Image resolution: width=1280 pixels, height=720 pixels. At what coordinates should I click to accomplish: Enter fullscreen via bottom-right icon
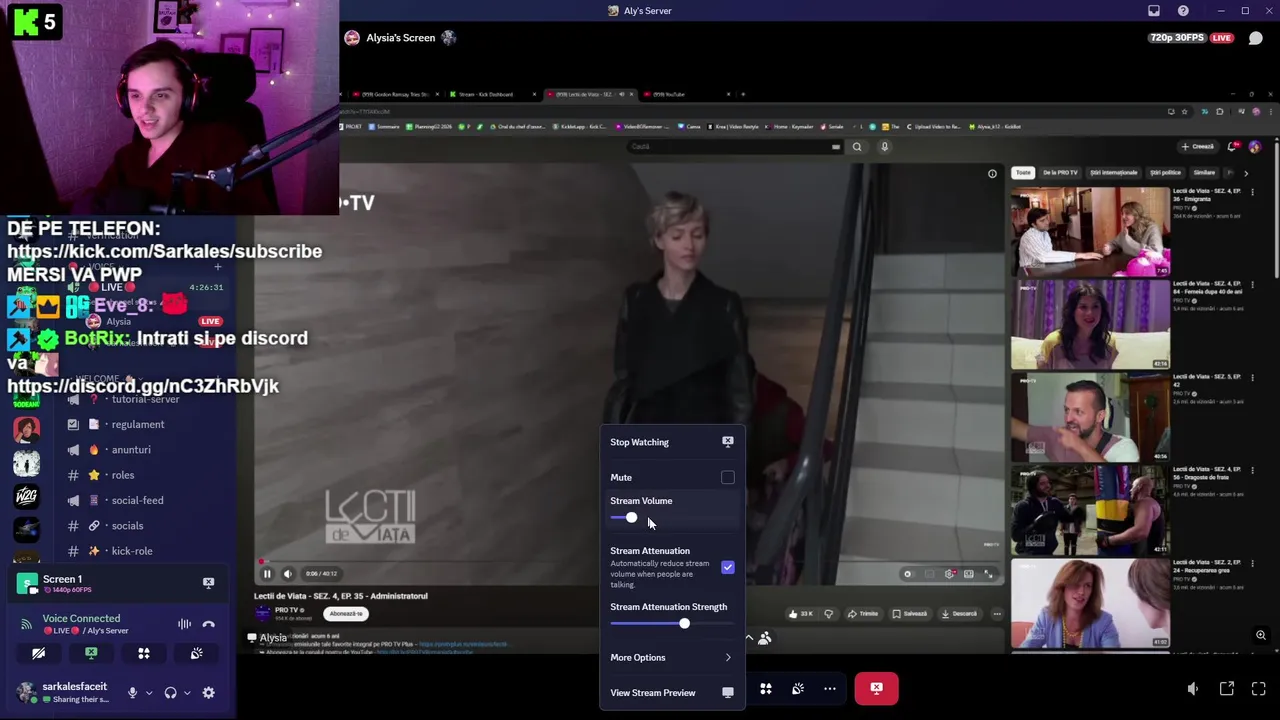tap(1259, 689)
